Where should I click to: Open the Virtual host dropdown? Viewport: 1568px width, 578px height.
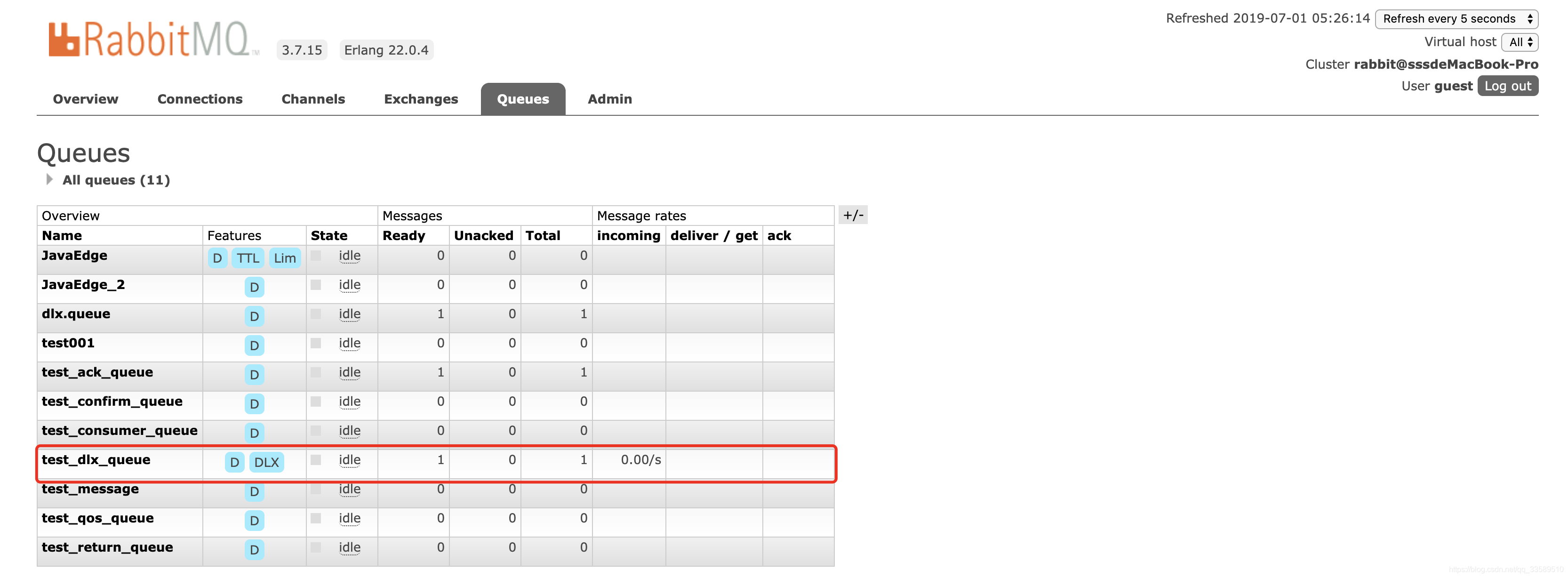(1520, 42)
